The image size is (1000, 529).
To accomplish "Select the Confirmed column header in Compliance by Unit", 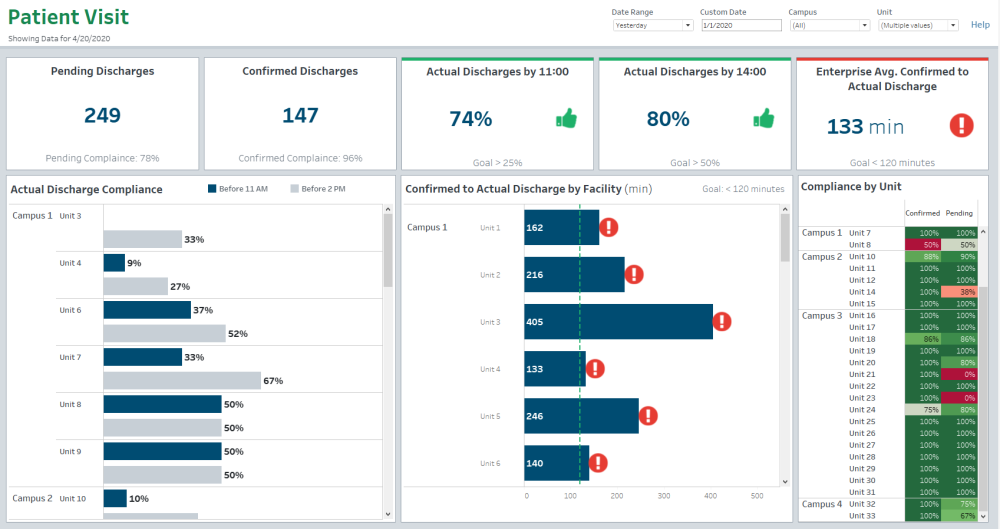I will coord(922,213).
